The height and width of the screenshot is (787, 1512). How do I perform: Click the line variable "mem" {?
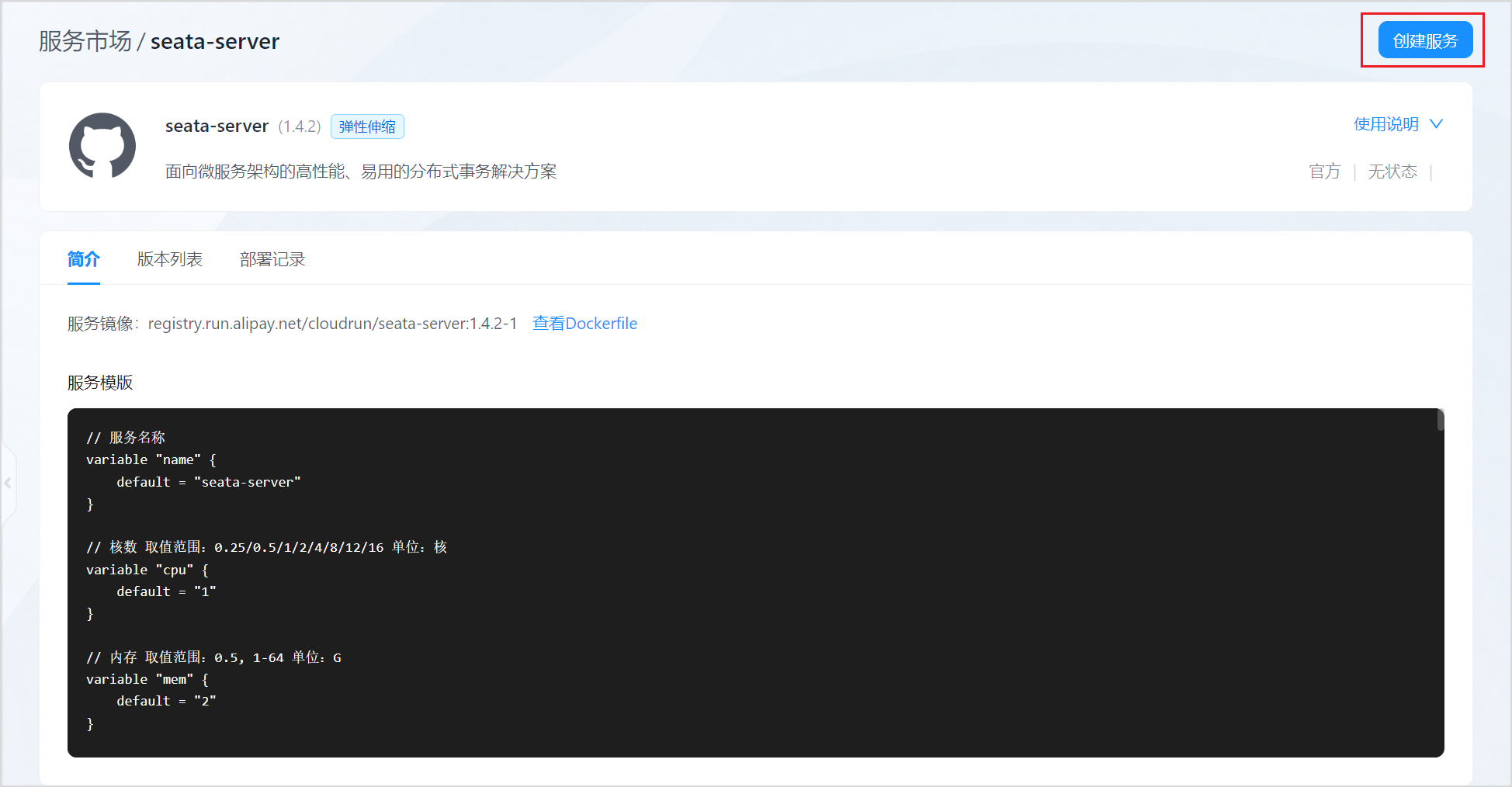point(147,679)
